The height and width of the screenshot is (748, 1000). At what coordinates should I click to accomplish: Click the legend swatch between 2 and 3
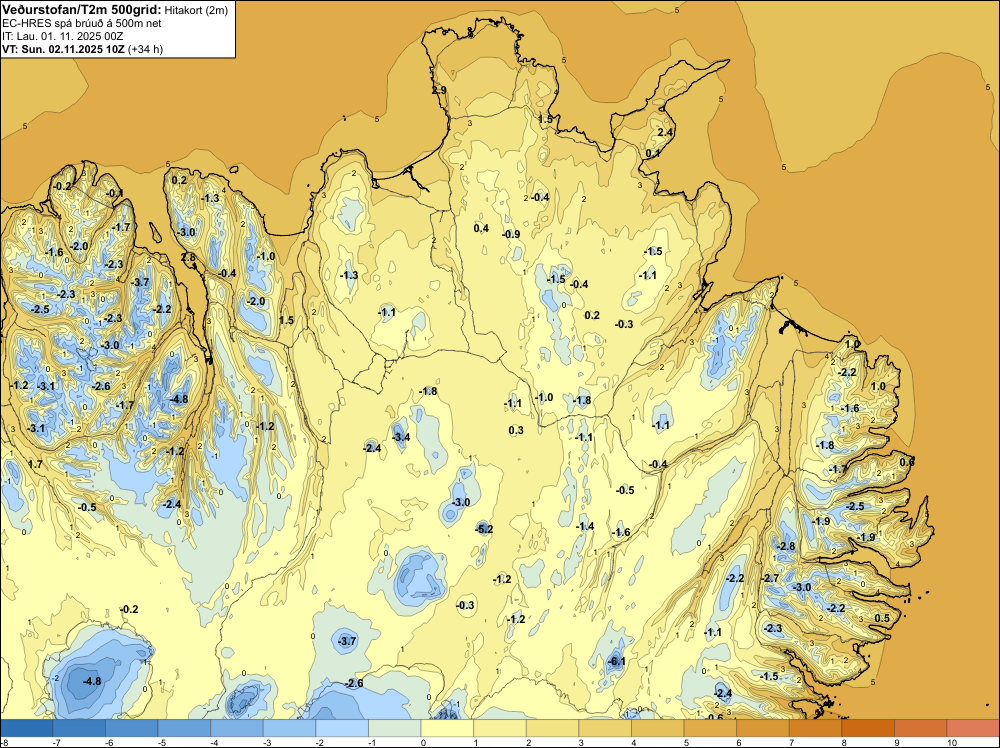pyautogui.click(x=552, y=728)
